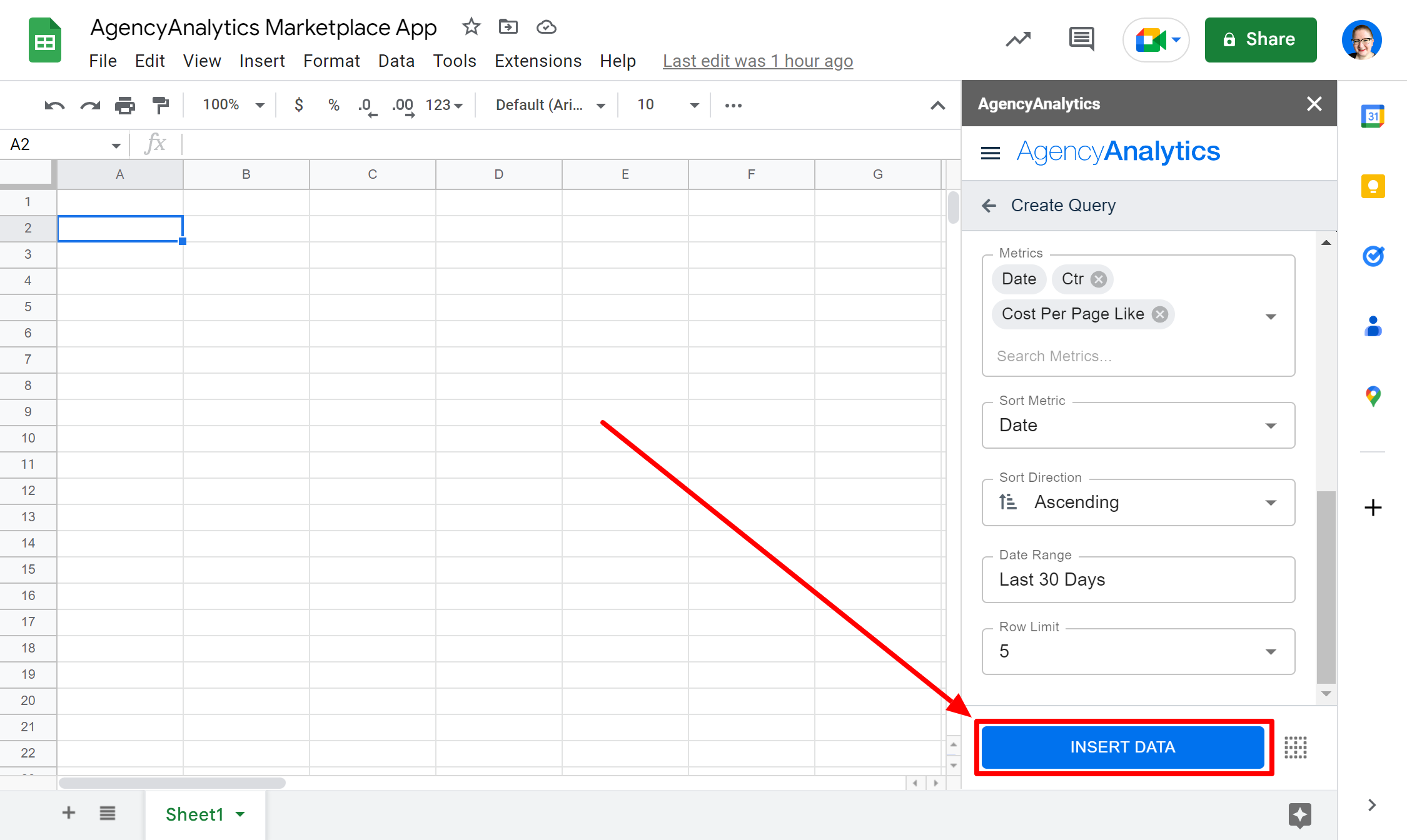Click the print icon in toolbar
Image resolution: width=1407 pixels, height=840 pixels.
pos(124,105)
